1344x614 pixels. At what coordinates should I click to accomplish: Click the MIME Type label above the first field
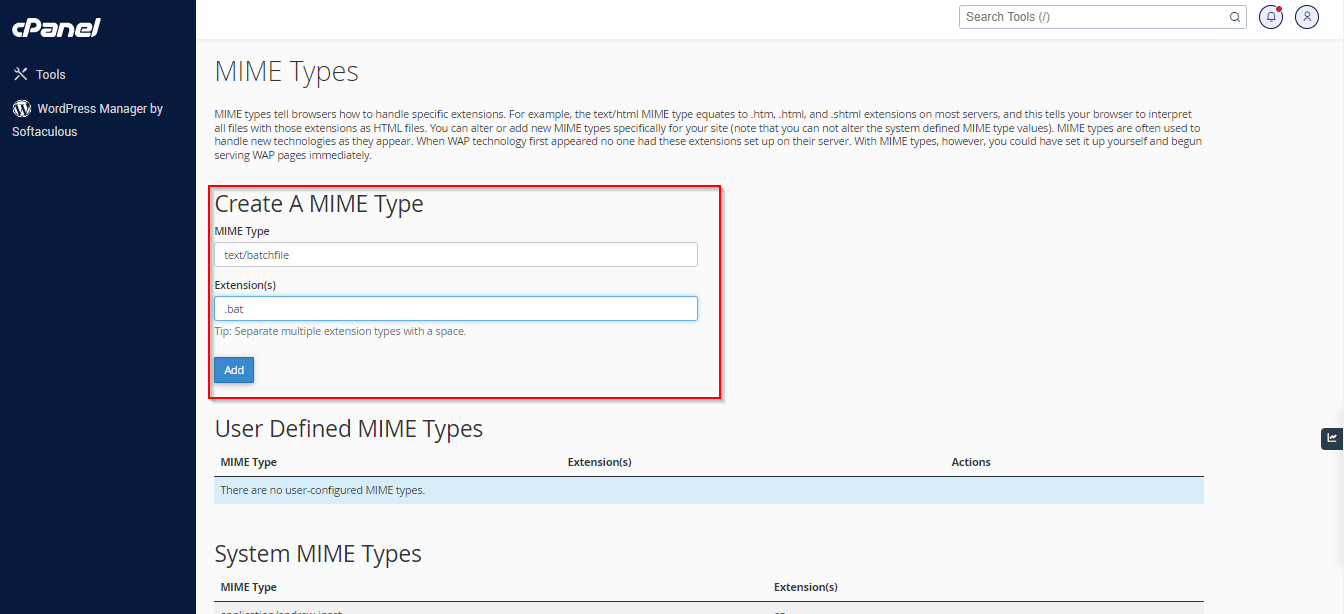coord(242,231)
